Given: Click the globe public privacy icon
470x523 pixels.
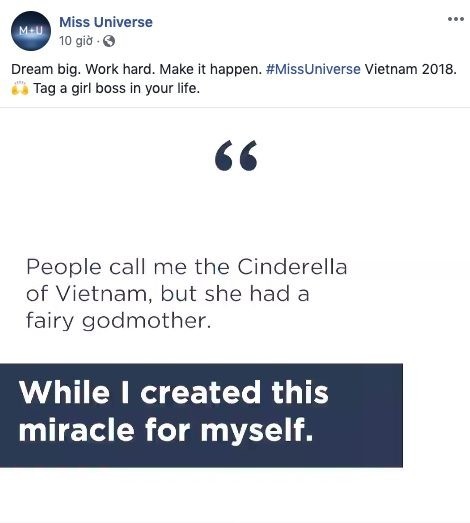Looking at the screenshot, I should click(x=109, y=41).
